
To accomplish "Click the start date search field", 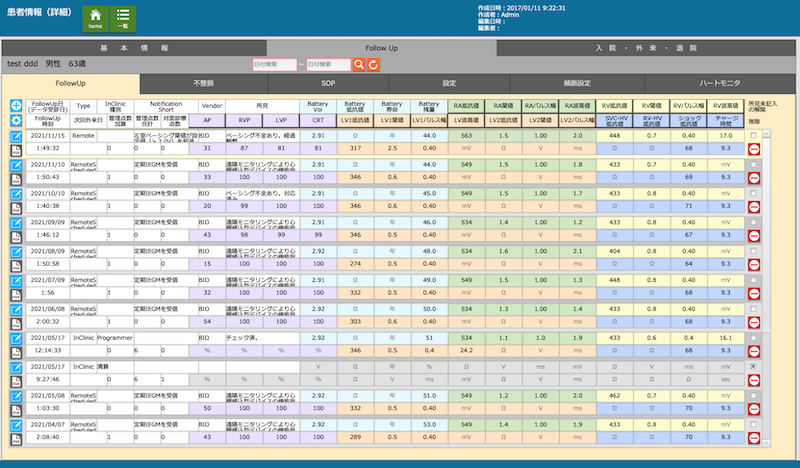I will [x=273, y=64].
